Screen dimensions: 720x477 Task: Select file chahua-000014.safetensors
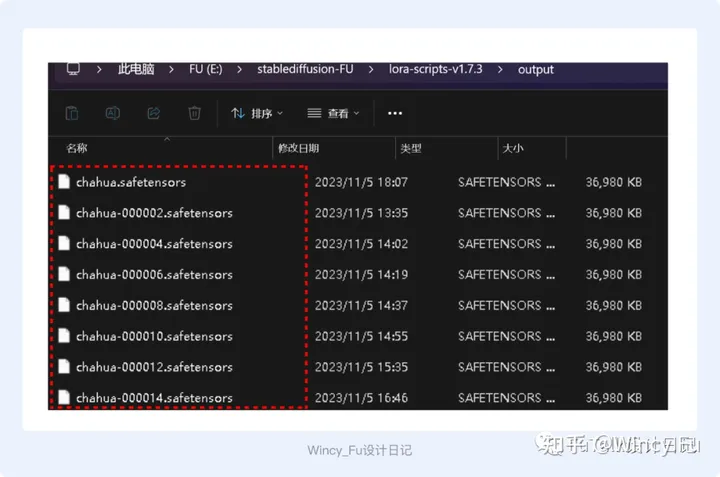click(x=154, y=398)
